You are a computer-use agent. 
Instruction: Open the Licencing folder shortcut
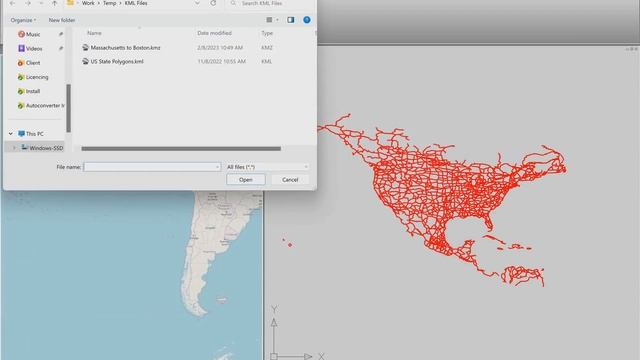(x=37, y=77)
